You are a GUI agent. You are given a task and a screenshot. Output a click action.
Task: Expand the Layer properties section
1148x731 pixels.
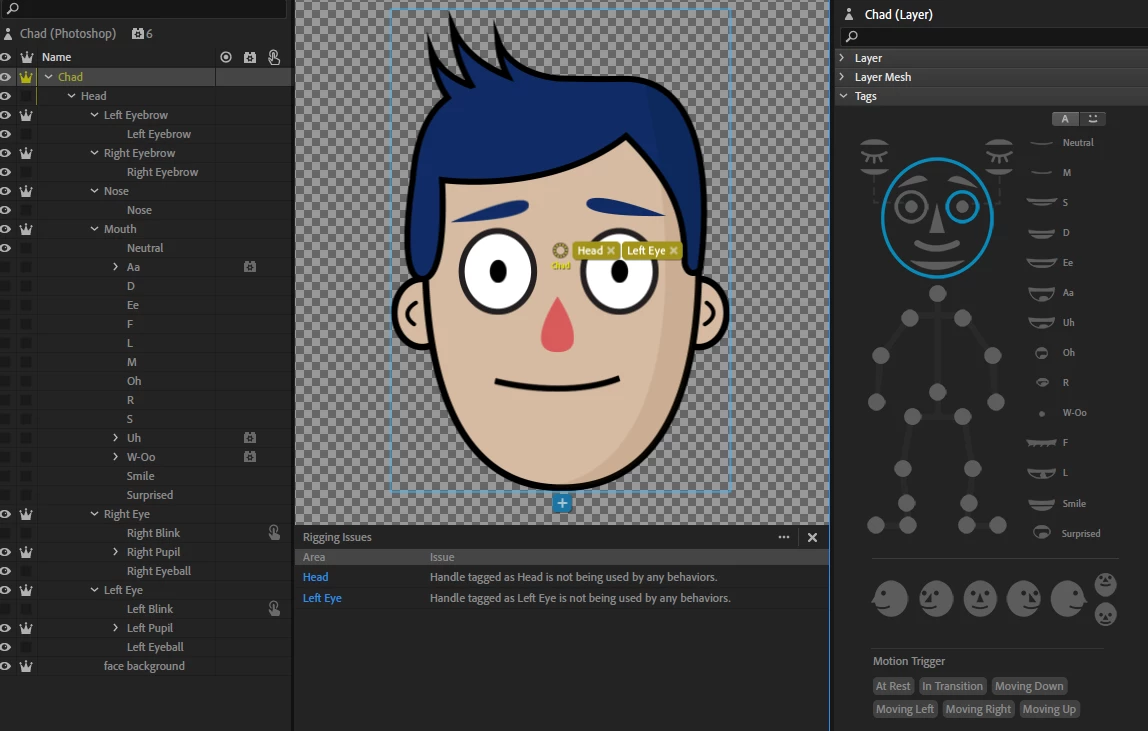click(x=842, y=57)
